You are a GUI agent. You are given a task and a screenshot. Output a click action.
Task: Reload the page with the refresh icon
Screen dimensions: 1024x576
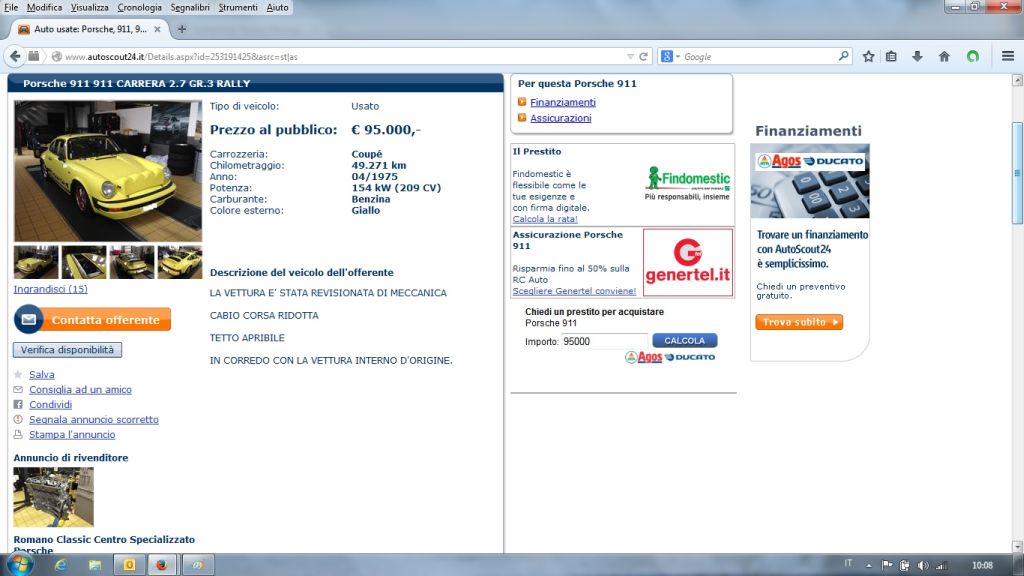(x=643, y=57)
